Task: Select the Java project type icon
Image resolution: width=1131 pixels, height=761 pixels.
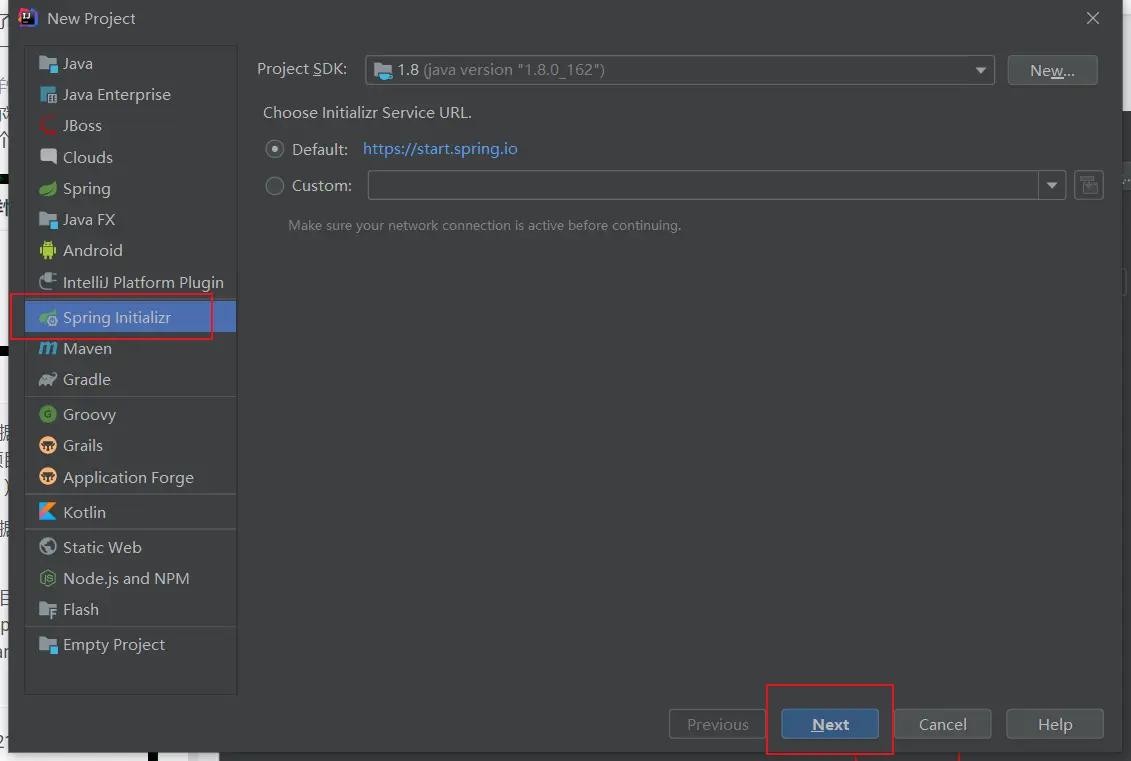Action: point(48,64)
